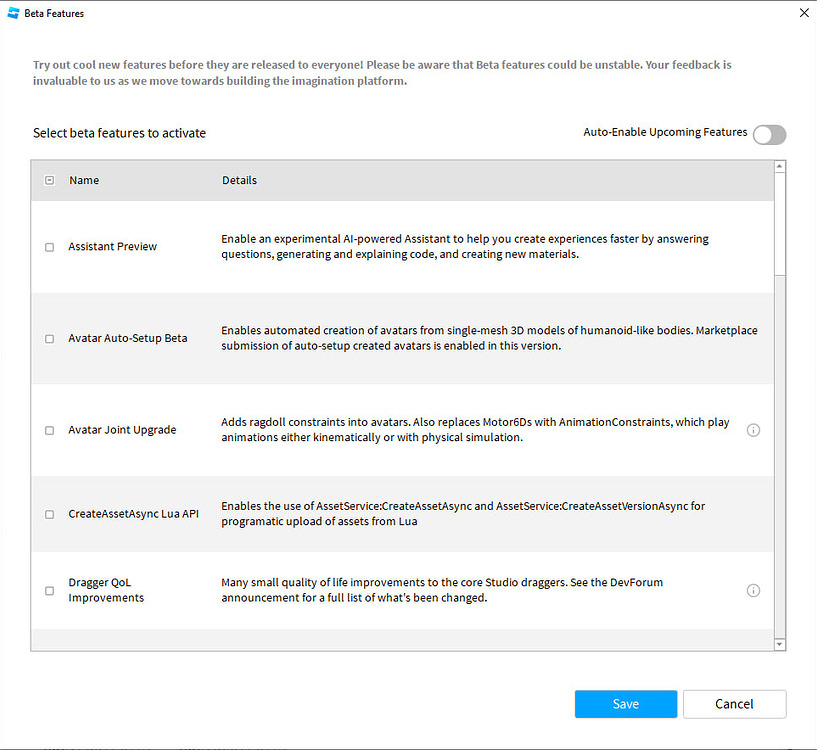Click the vertical scrollbar thumb

pos(779,224)
